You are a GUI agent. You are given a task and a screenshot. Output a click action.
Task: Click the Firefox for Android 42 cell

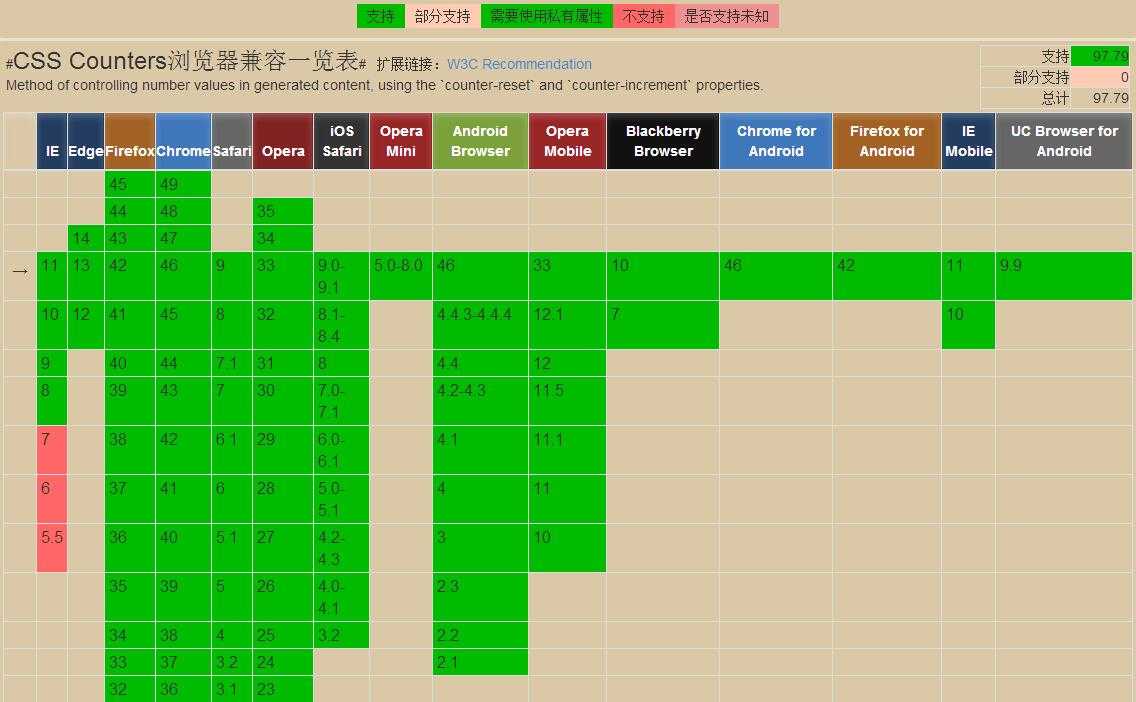[x=887, y=276]
